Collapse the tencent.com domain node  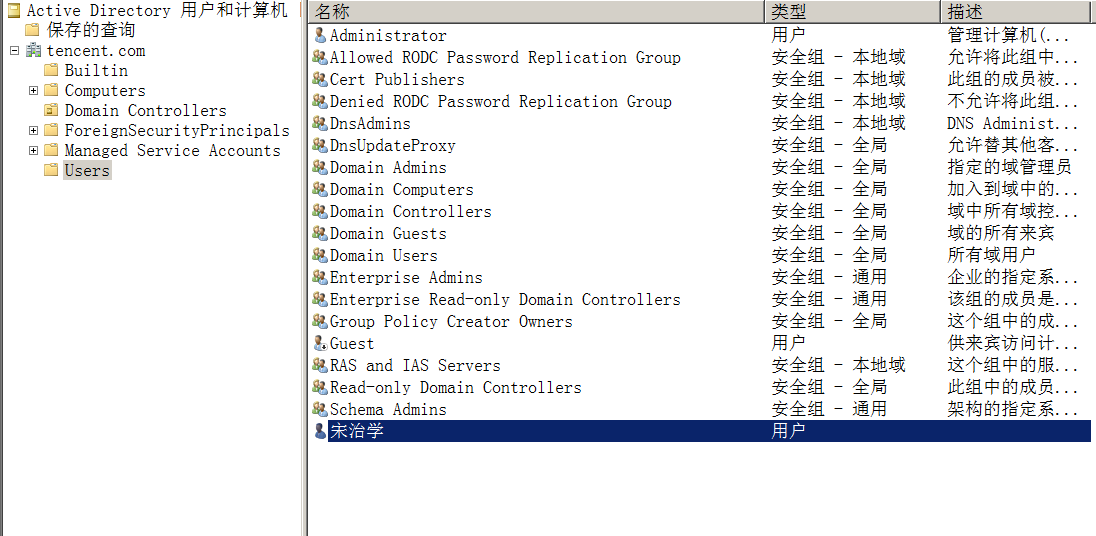coord(15,51)
